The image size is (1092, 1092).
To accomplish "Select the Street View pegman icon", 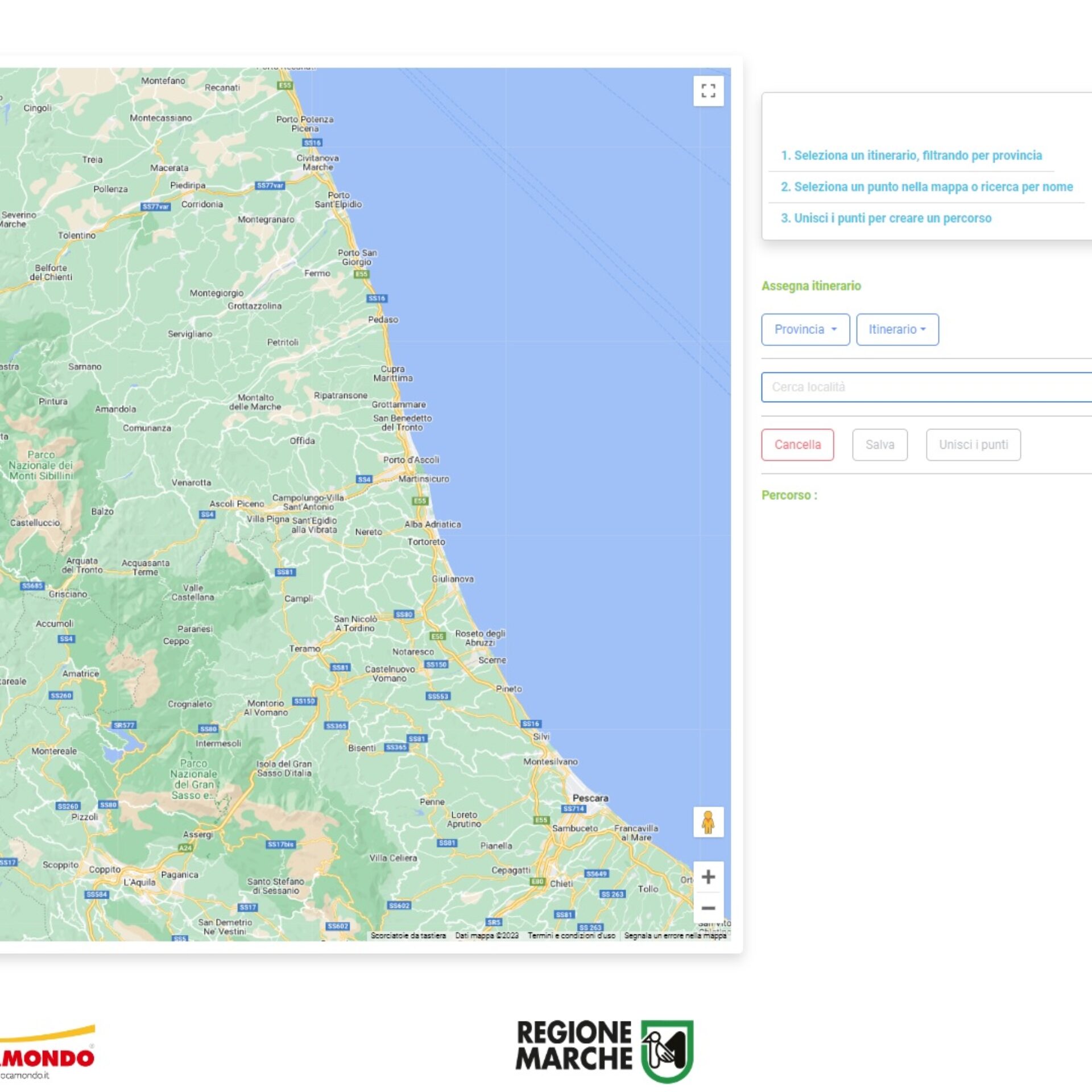I will tap(708, 822).
